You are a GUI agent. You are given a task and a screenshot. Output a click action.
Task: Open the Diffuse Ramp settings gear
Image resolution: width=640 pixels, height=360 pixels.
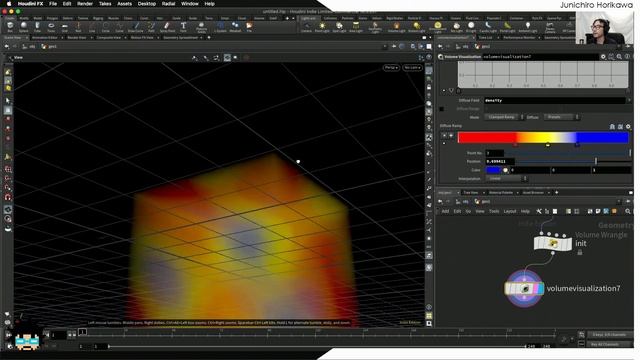628,127
